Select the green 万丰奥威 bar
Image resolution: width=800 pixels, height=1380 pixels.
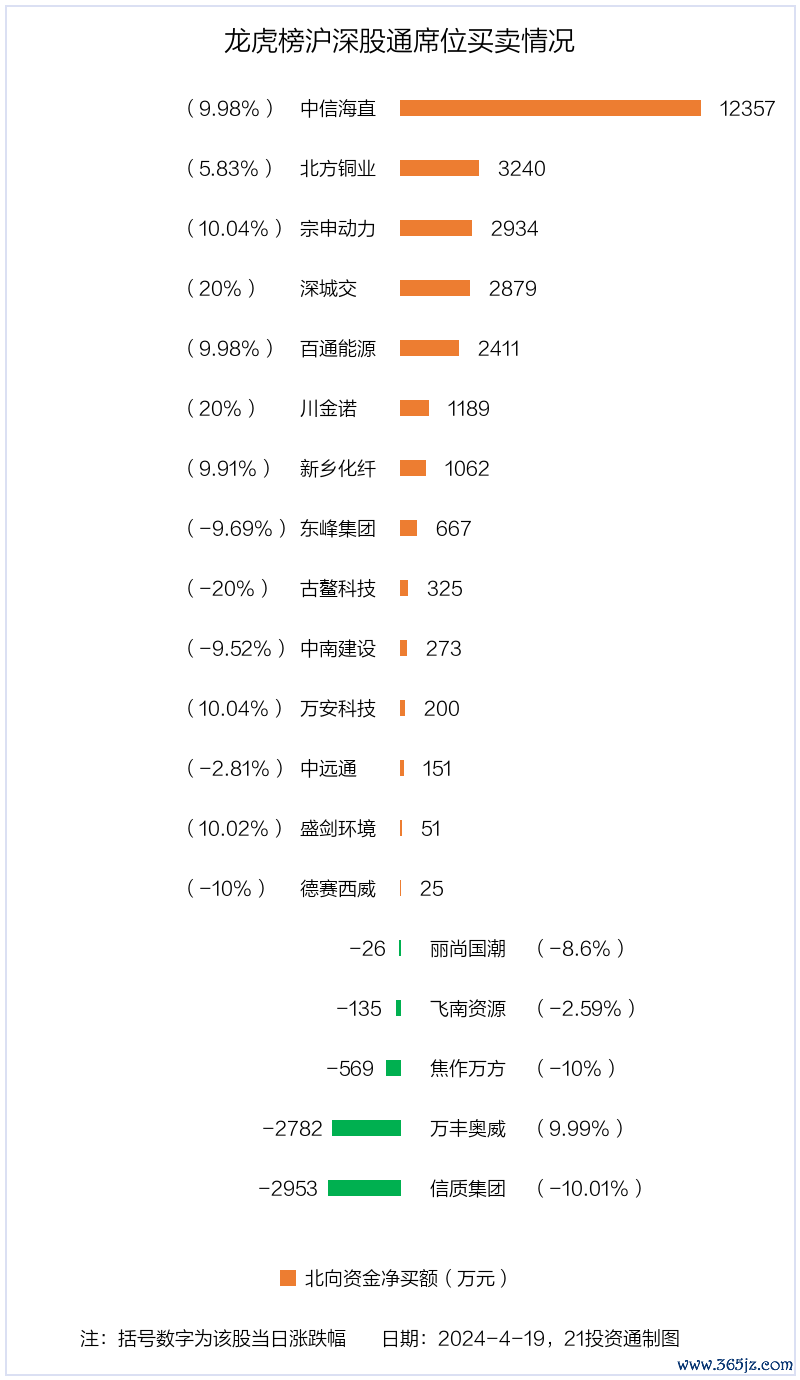point(366,1128)
